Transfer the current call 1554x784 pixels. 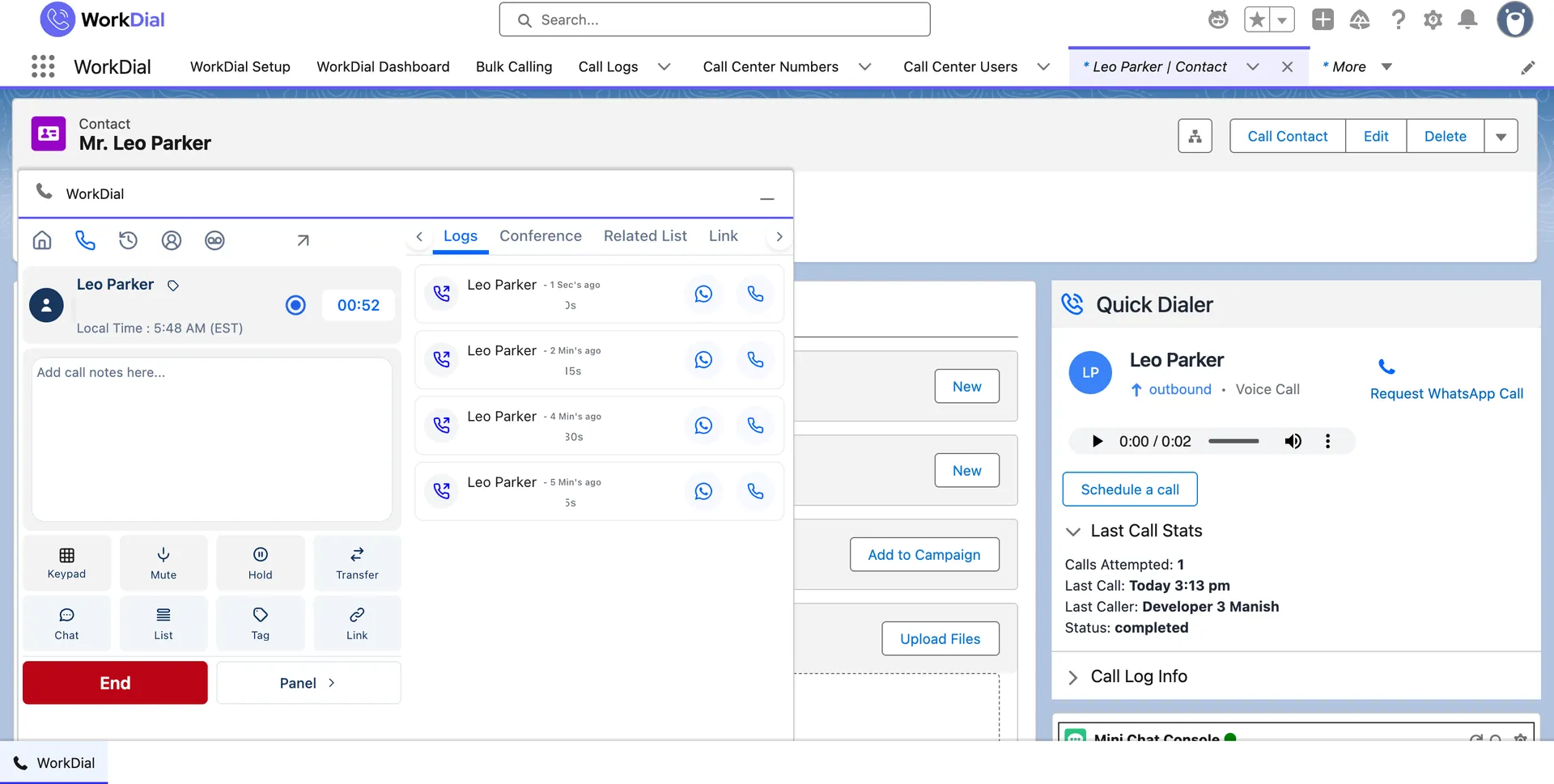(357, 562)
